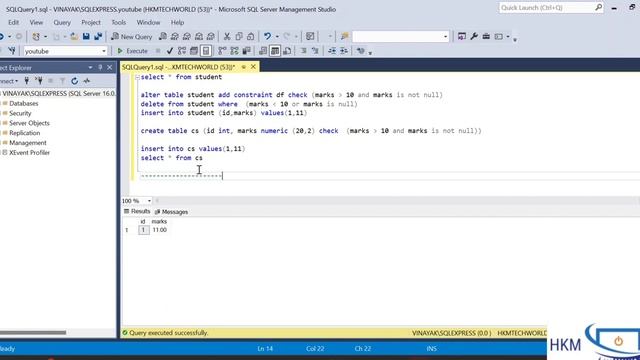Click the Save All icon
The image size is (640, 360).
tap(98, 37)
